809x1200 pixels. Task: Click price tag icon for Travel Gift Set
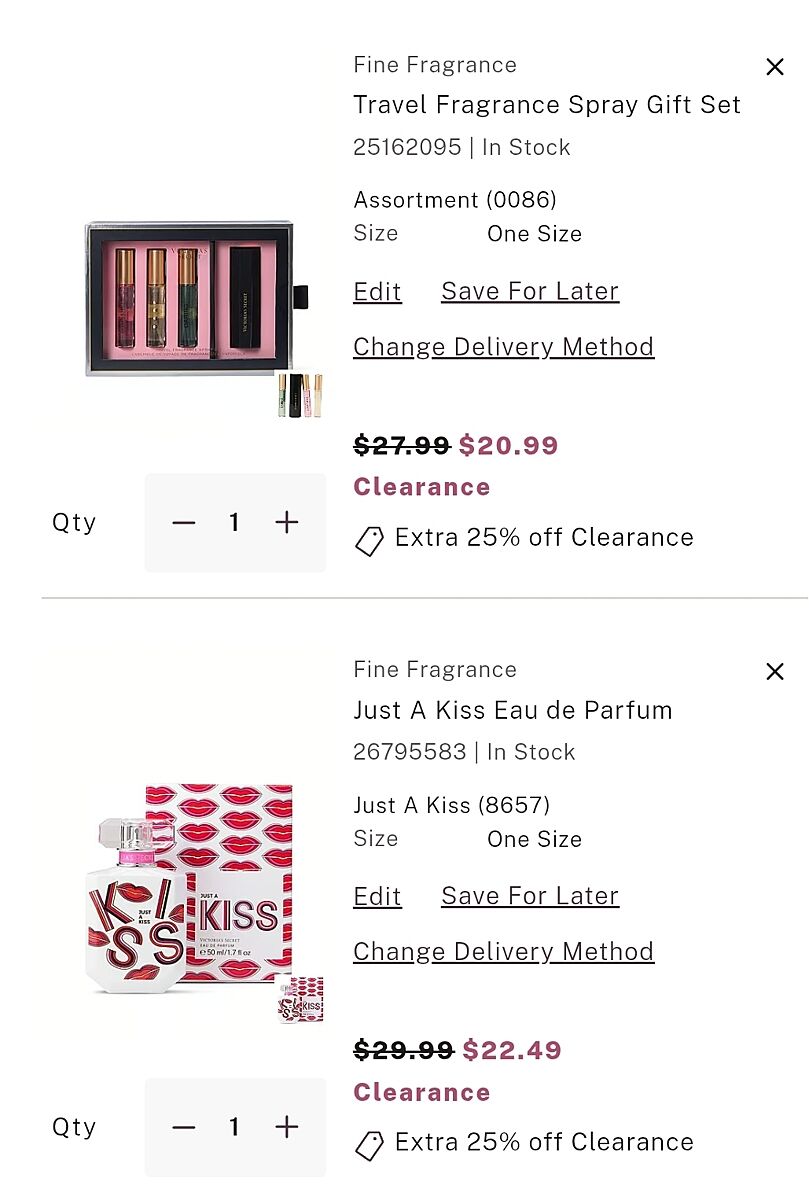pos(369,541)
